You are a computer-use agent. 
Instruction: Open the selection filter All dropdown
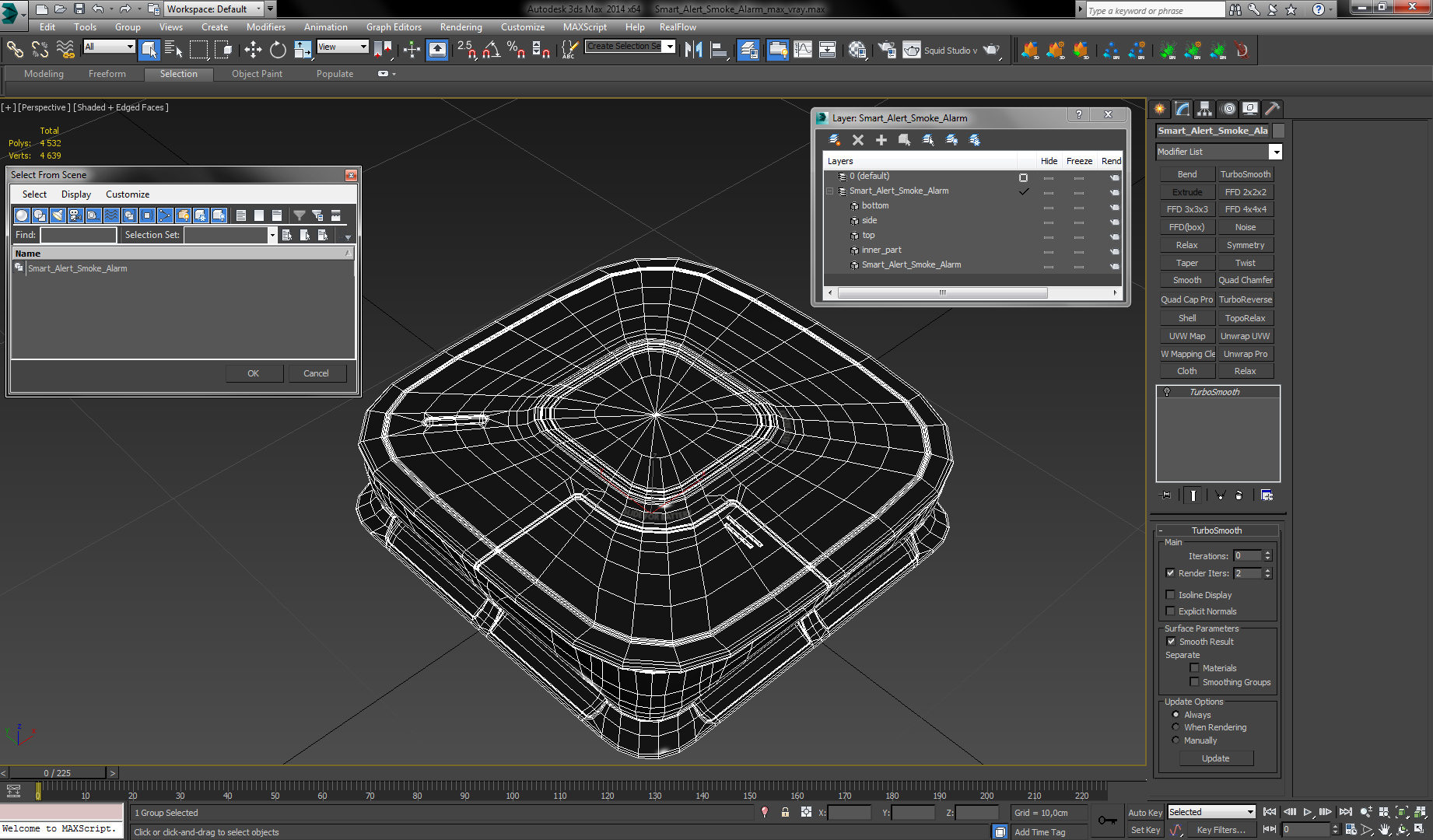[130, 47]
